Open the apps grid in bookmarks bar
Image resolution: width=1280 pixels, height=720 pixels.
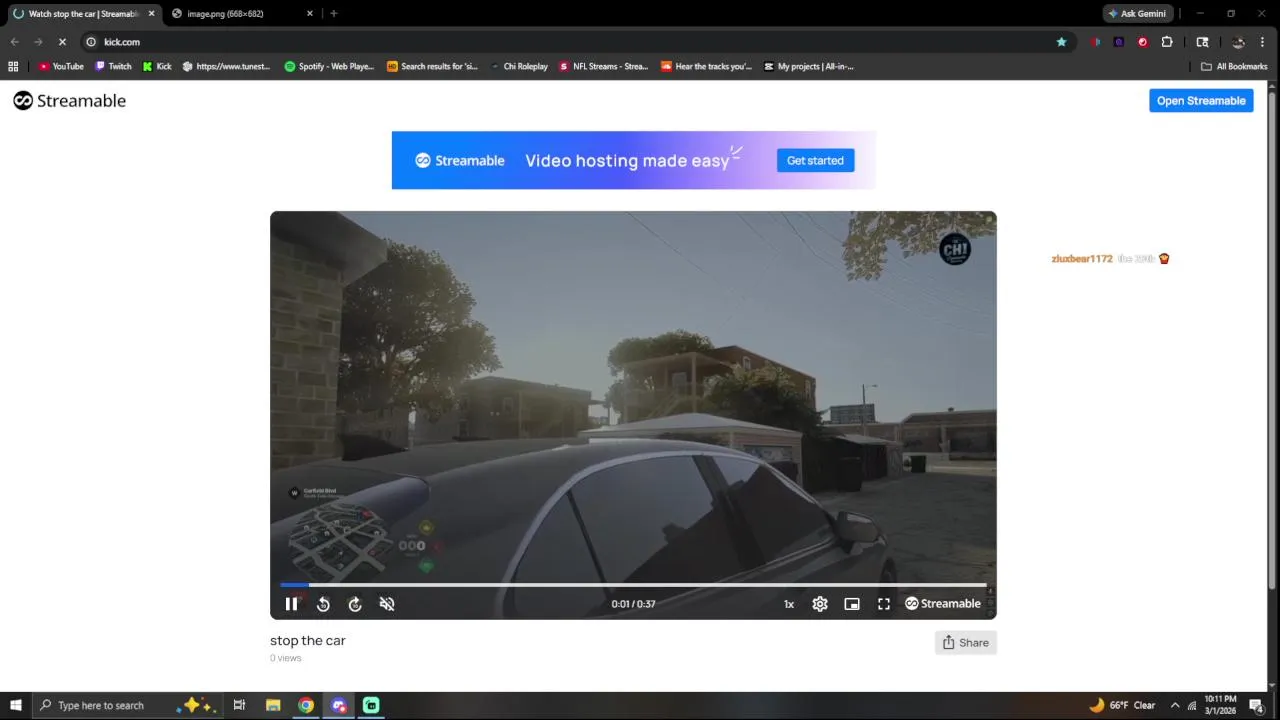13,67
